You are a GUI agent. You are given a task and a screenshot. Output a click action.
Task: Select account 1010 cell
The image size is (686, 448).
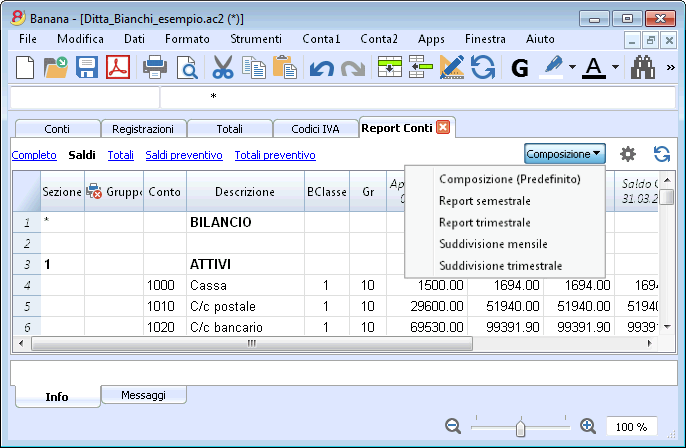pyautogui.click(x=165, y=306)
